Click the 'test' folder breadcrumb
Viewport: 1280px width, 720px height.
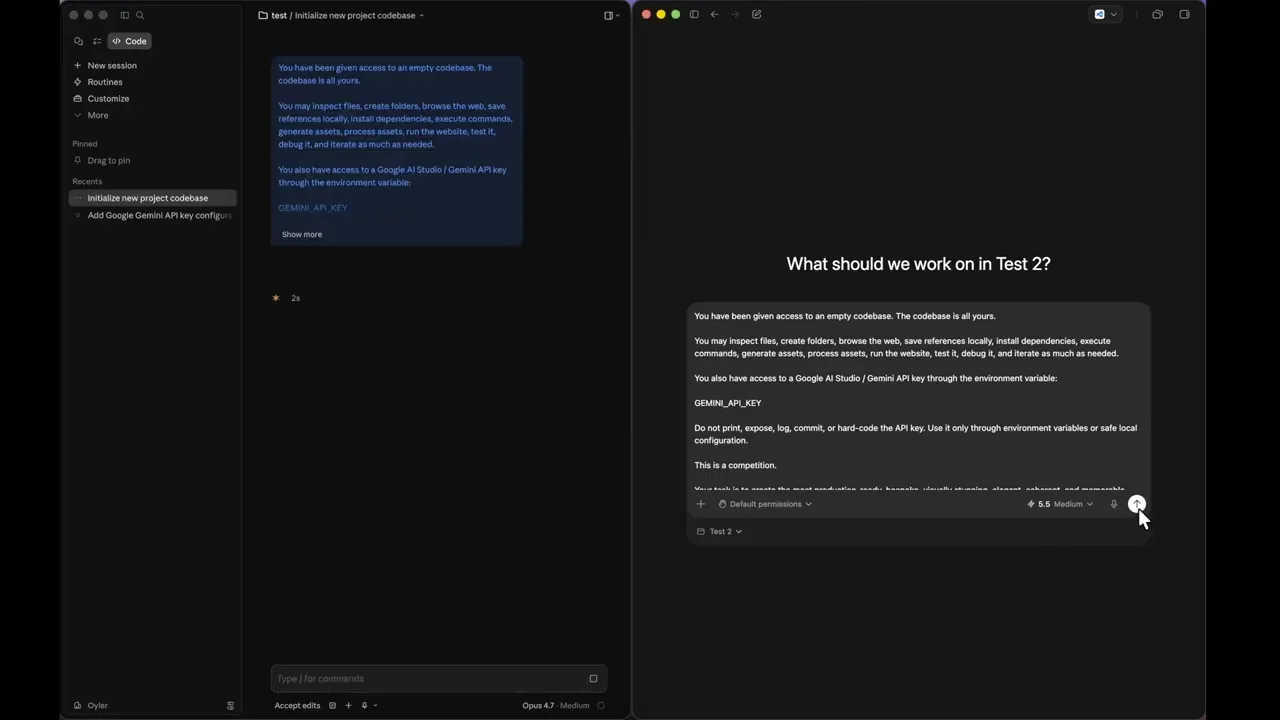click(279, 15)
